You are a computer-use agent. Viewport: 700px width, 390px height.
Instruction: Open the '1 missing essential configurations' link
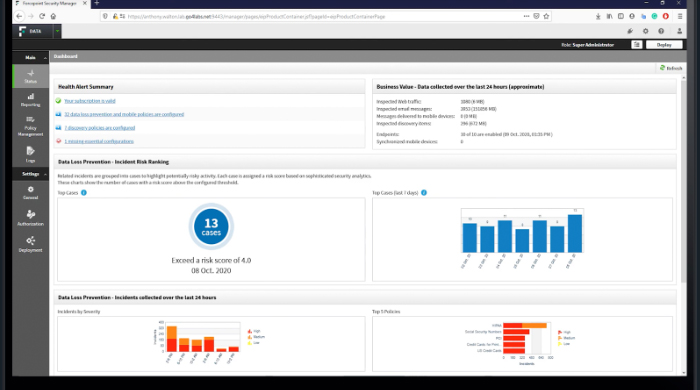tap(99, 141)
